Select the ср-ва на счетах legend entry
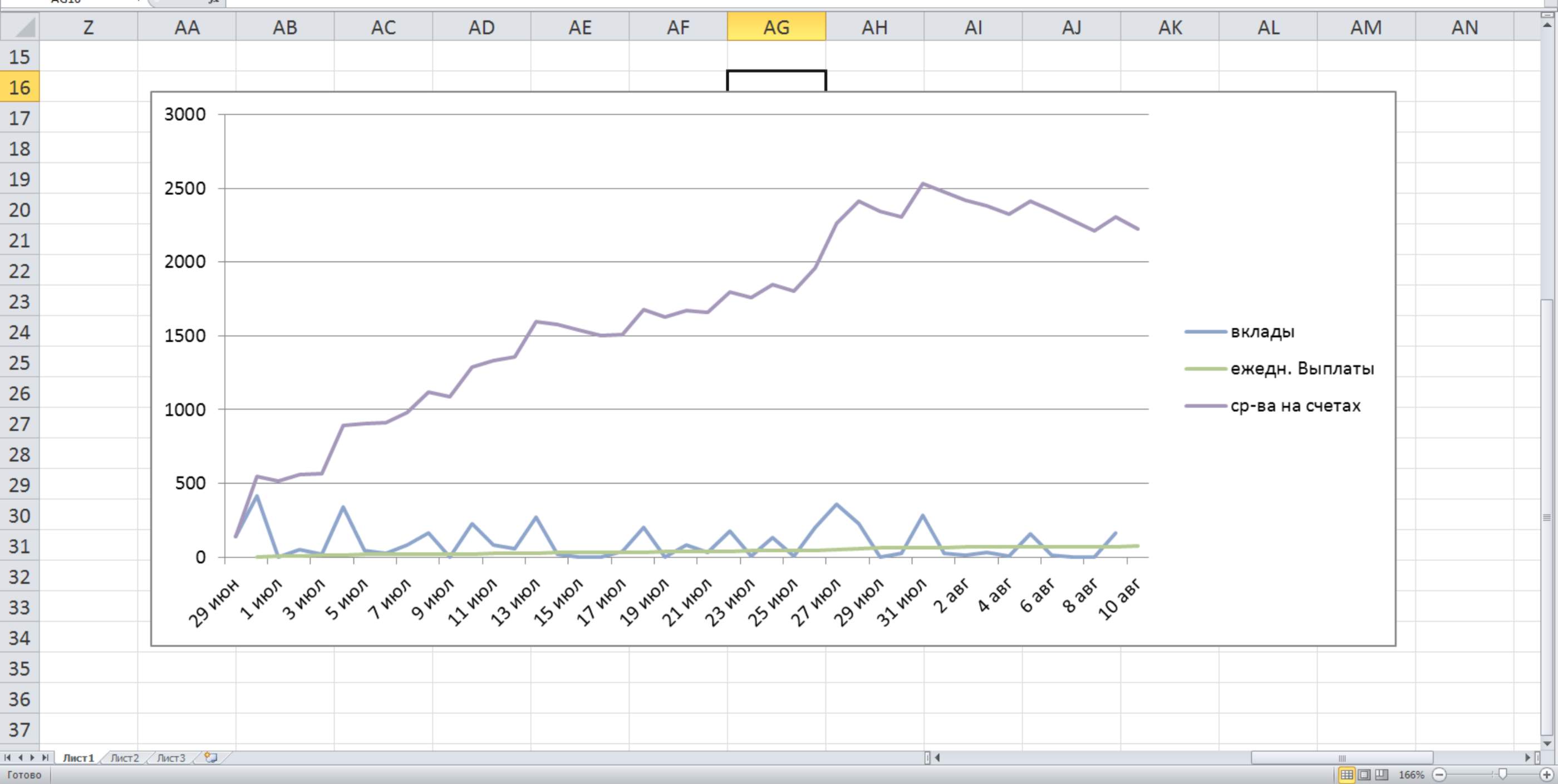The height and width of the screenshot is (784, 1558). coord(1295,406)
